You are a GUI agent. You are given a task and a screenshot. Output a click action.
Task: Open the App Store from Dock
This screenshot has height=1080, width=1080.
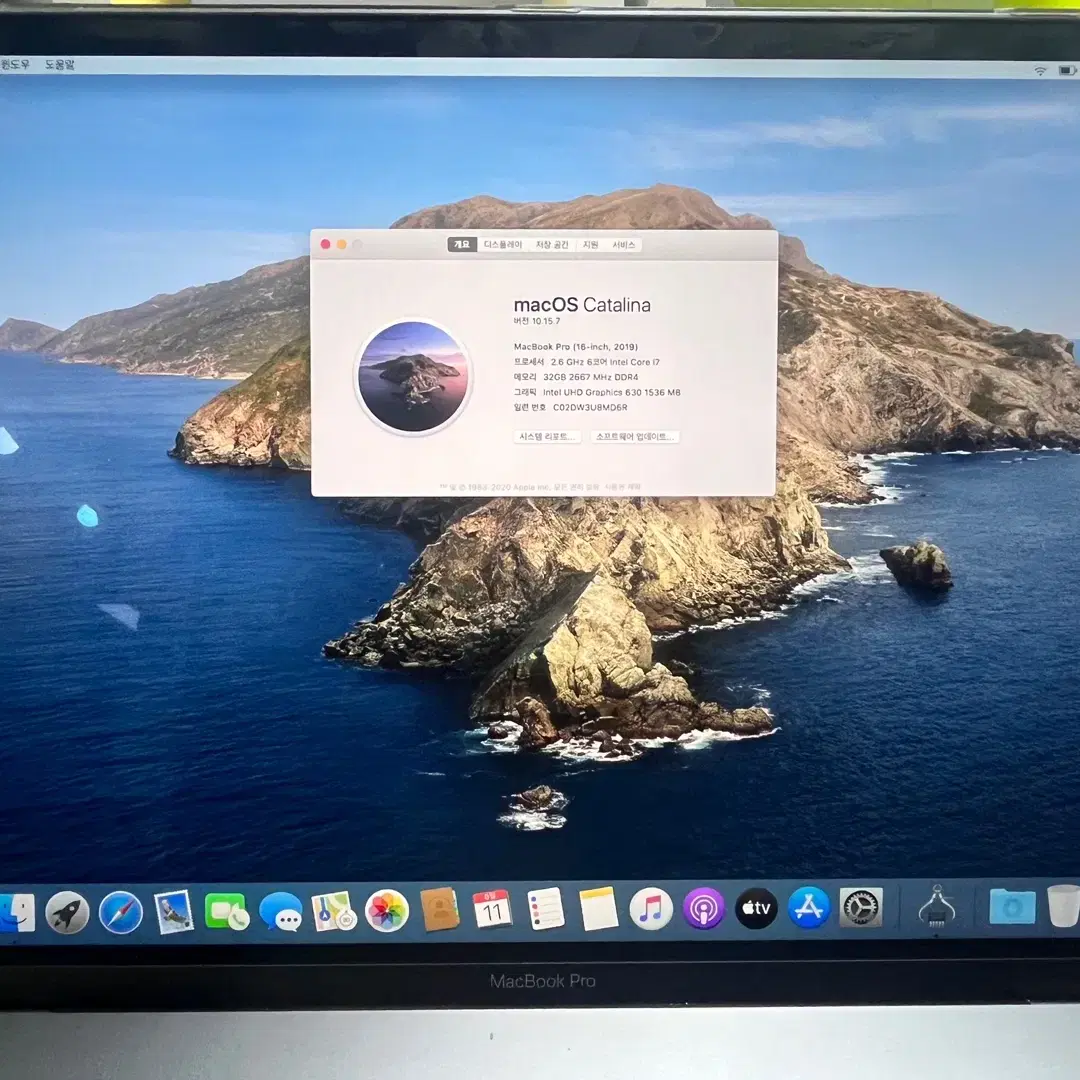809,907
